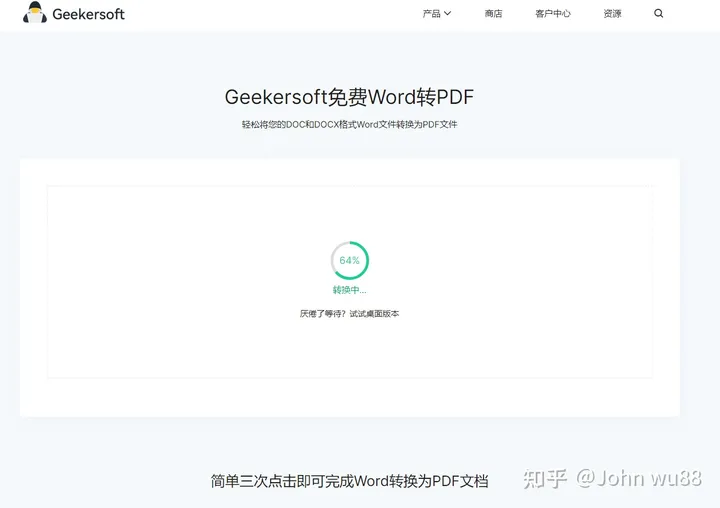Go to 客户中心 in navigation
Viewport: 720px width, 508px height.
553,13
